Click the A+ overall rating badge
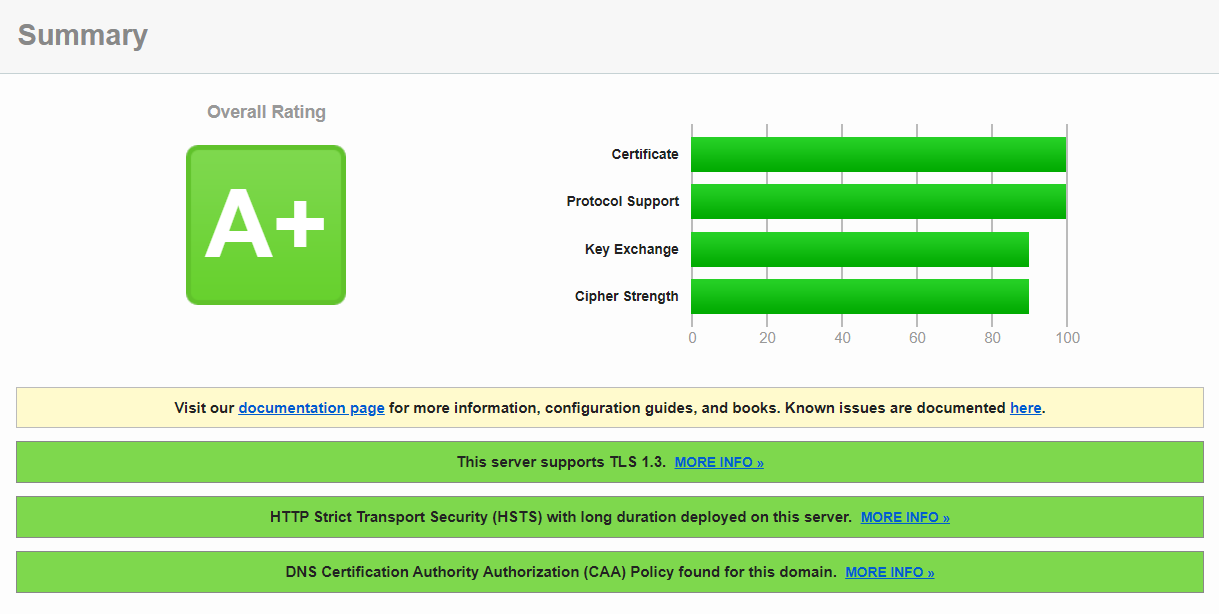Viewport: 1219px width, 614px height. tap(266, 225)
